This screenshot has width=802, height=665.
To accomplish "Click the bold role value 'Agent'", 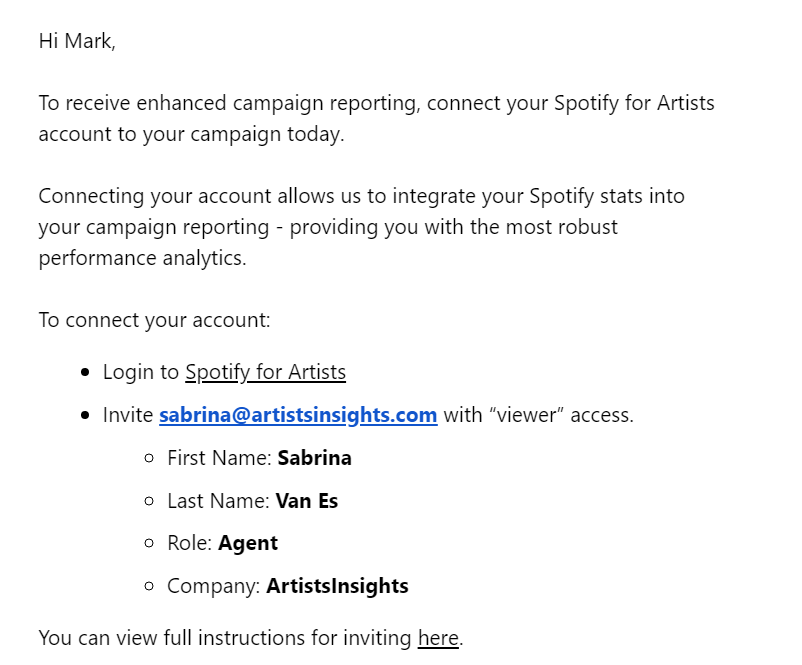I will pyautogui.click(x=248, y=543).
